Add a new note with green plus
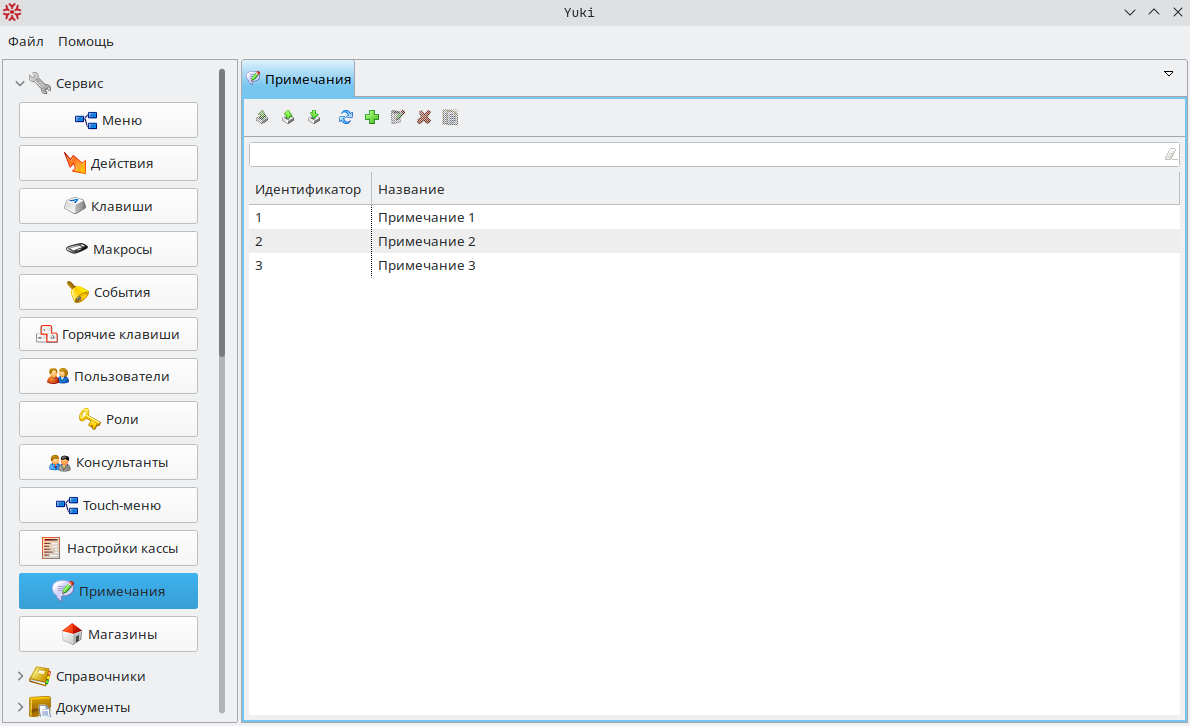This screenshot has width=1190, height=726. [372, 117]
